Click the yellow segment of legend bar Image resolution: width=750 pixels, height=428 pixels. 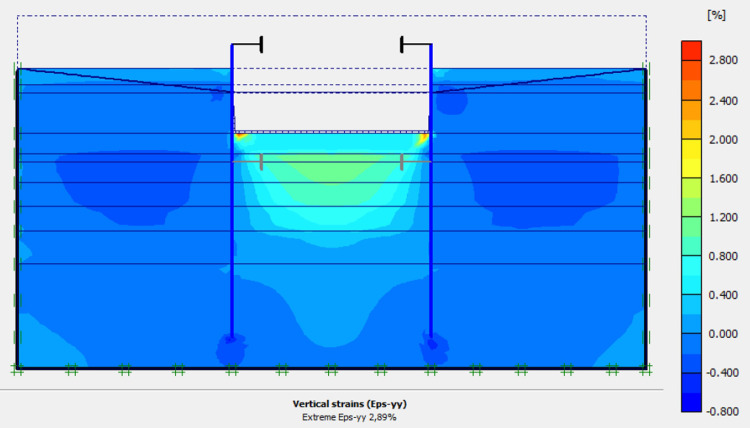pyautogui.click(x=691, y=158)
